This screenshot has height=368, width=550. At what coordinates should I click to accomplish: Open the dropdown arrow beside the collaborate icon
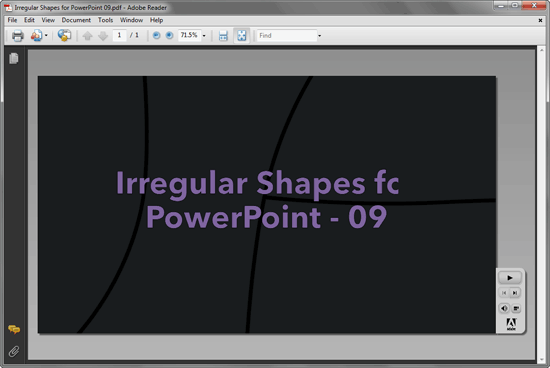pyautogui.click(x=46, y=35)
